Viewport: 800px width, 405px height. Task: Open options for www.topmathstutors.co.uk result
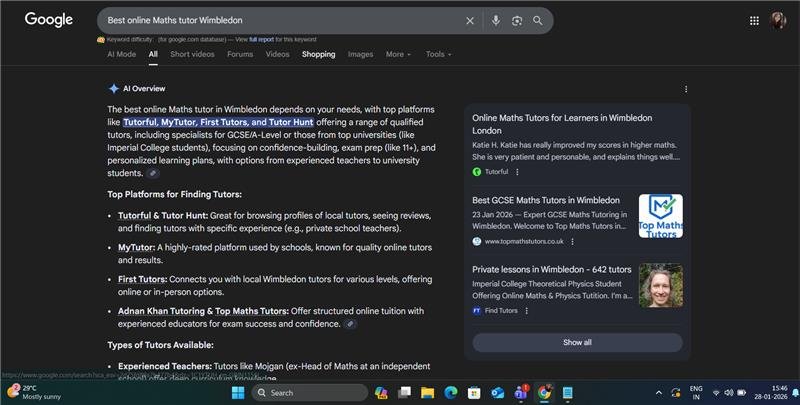tap(573, 241)
